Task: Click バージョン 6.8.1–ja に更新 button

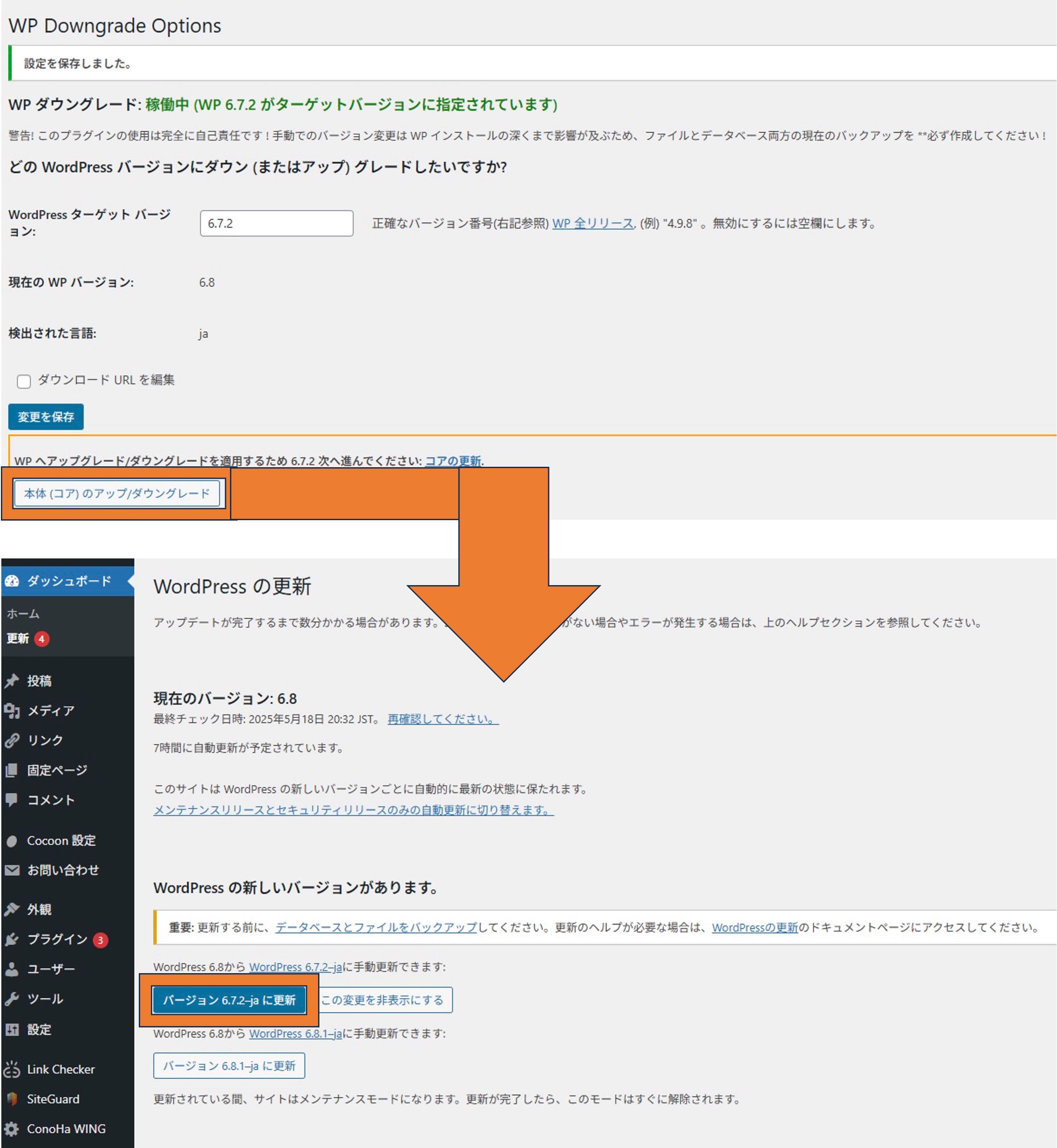Action: click(229, 1066)
